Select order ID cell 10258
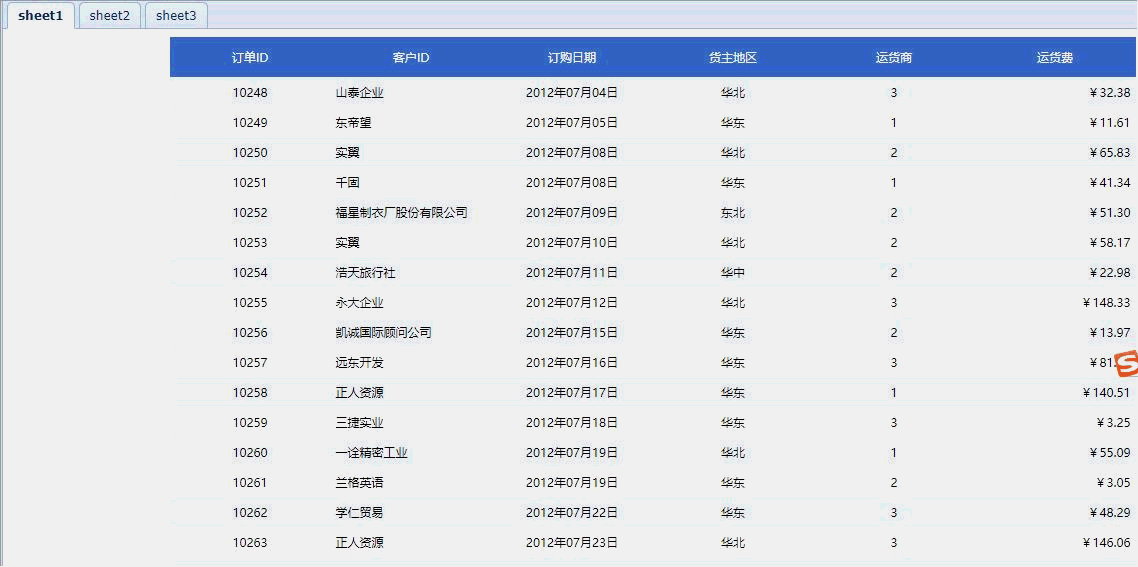The image size is (1138, 567). [250, 393]
